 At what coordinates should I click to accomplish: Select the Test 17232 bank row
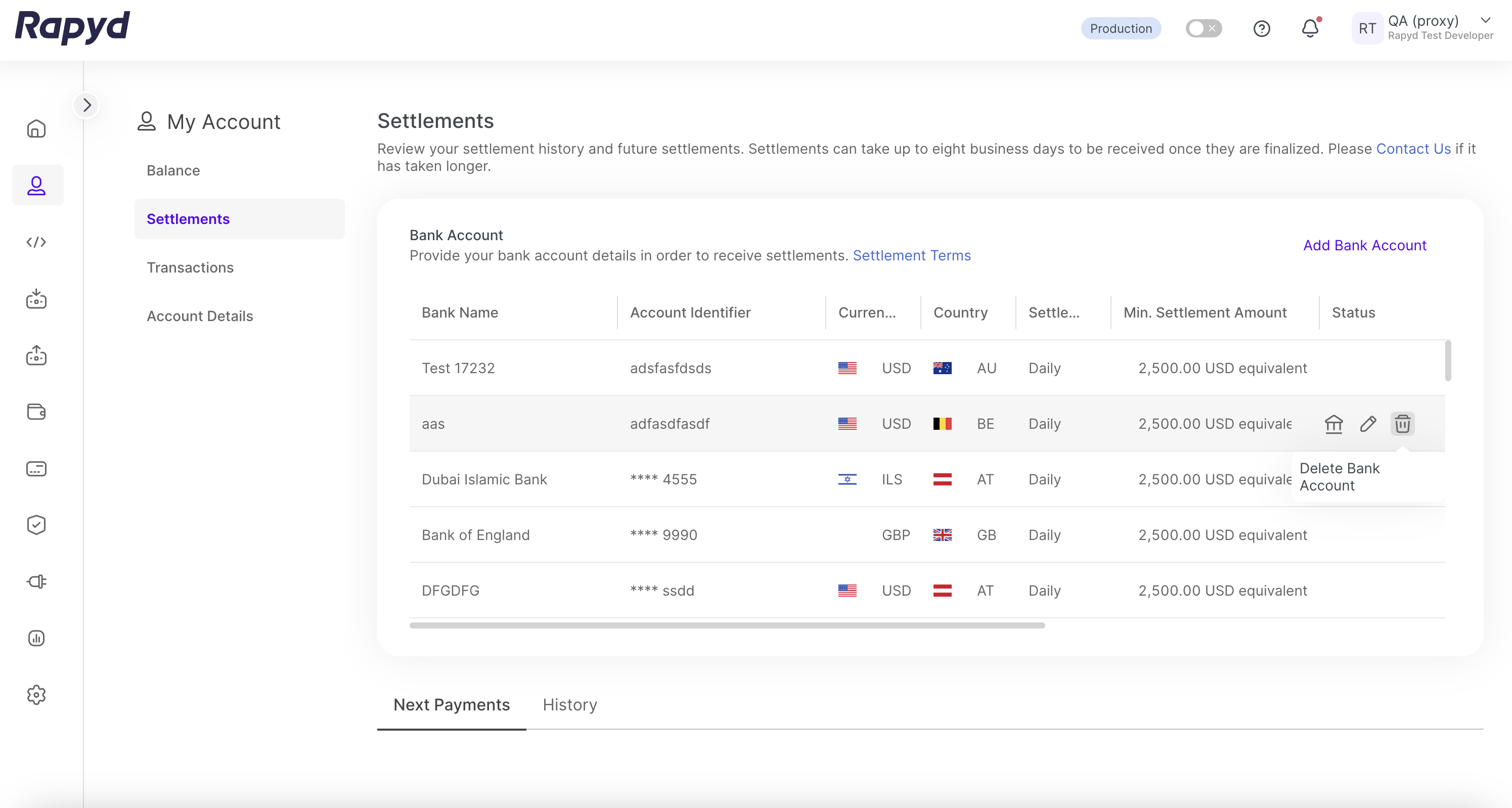pos(927,368)
